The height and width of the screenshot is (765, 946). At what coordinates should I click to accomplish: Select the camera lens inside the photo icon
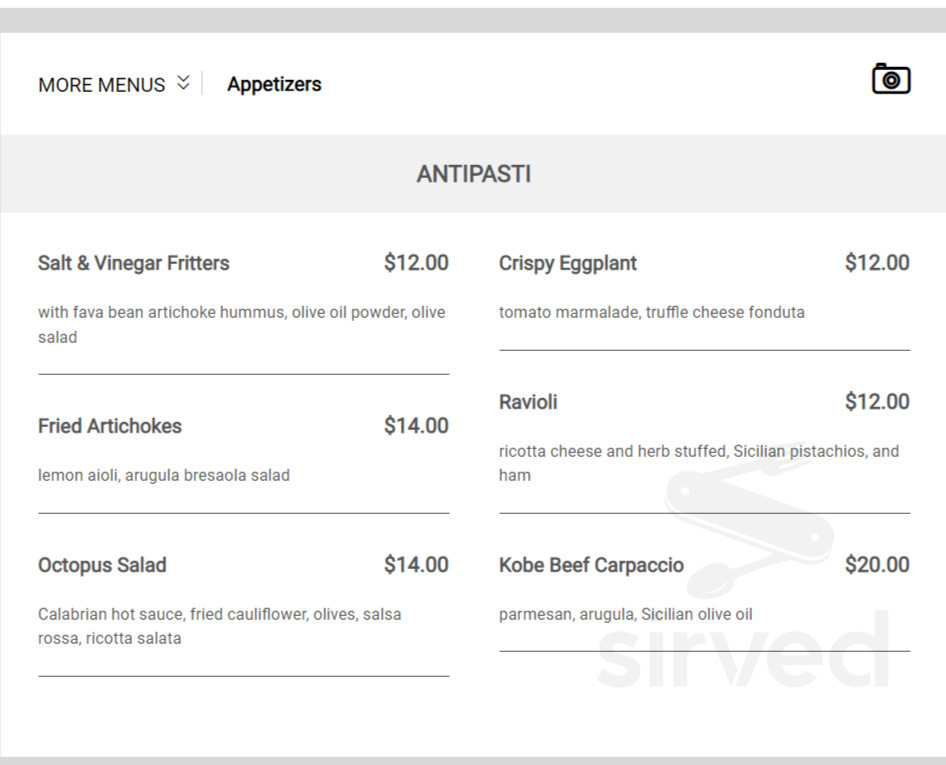pyautogui.click(x=889, y=81)
